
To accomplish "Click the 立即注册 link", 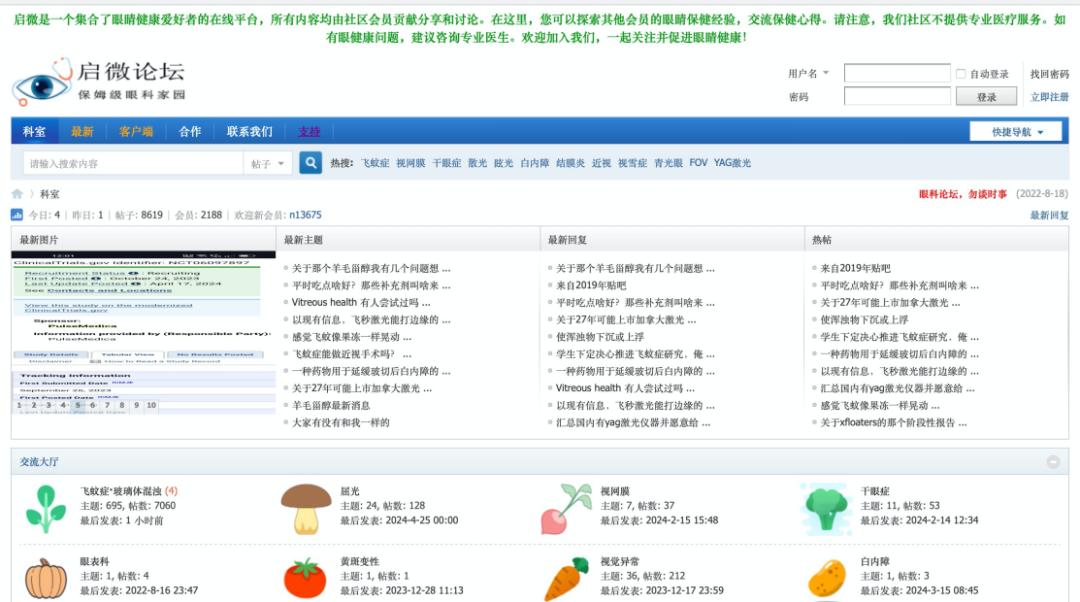I will click(1049, 97).
